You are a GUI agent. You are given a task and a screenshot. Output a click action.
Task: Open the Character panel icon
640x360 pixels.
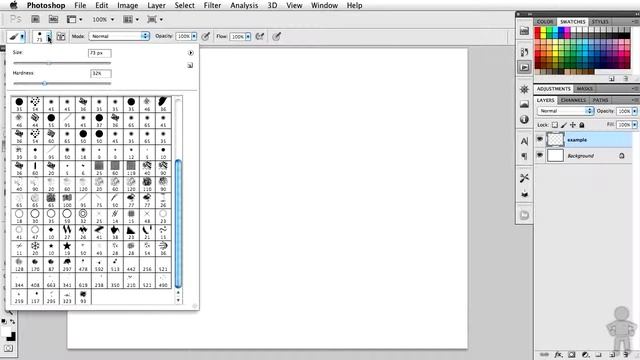(x=524, y=141)
